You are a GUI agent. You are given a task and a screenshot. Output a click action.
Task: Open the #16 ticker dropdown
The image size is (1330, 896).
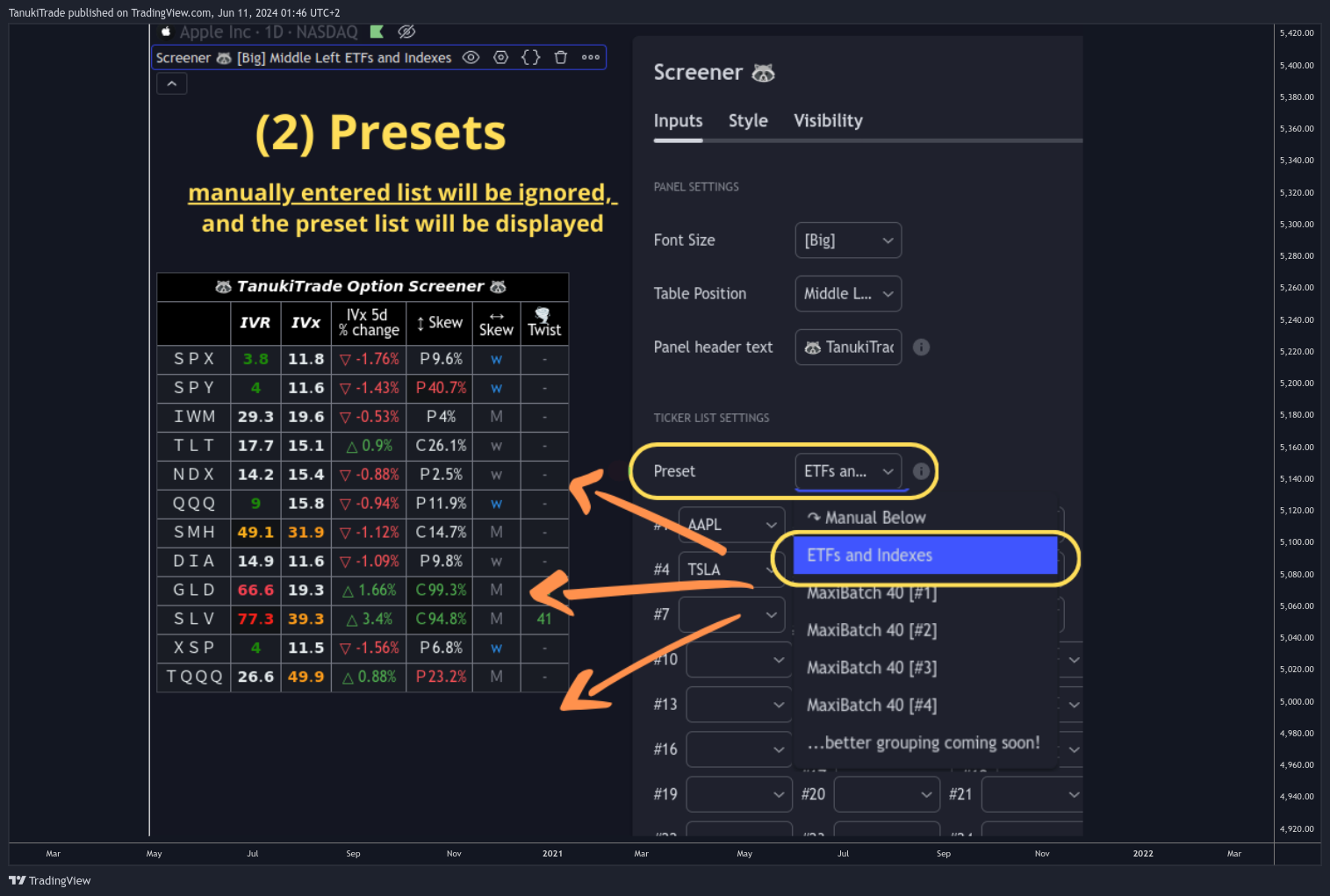[x=739, y=749]
